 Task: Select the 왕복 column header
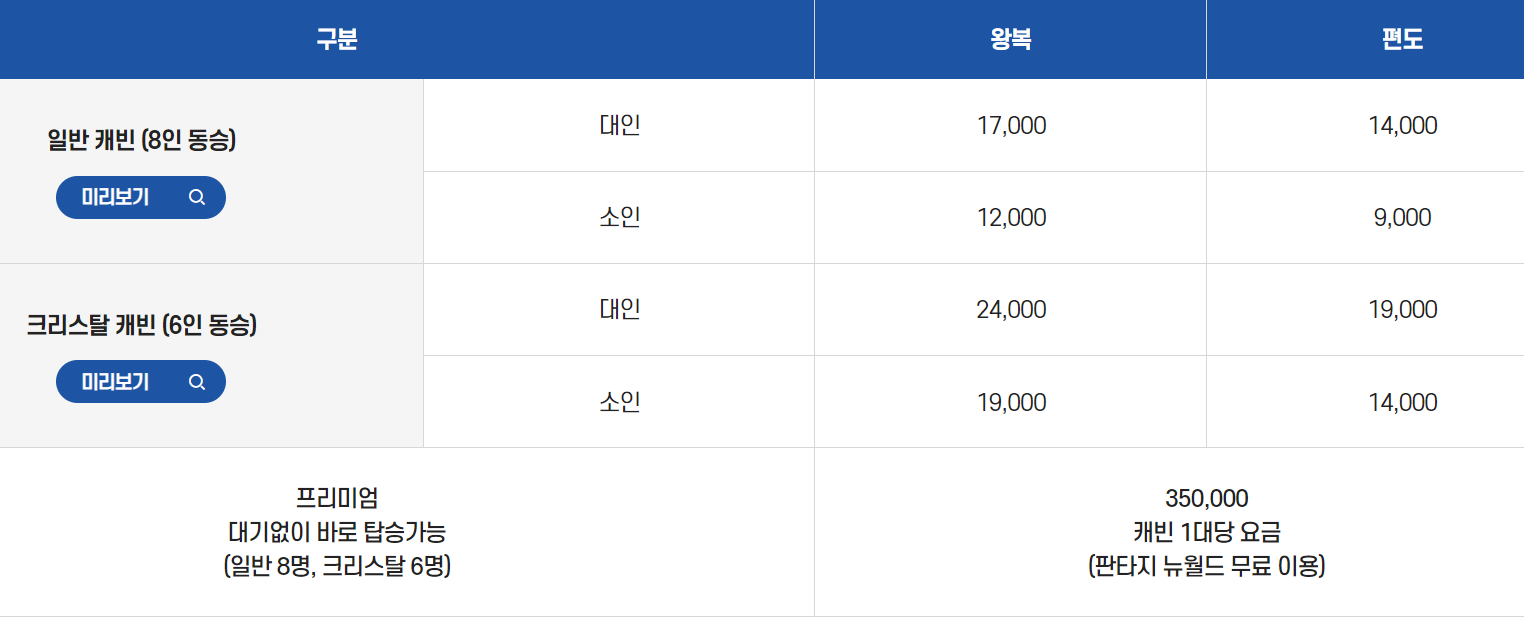1009,38
